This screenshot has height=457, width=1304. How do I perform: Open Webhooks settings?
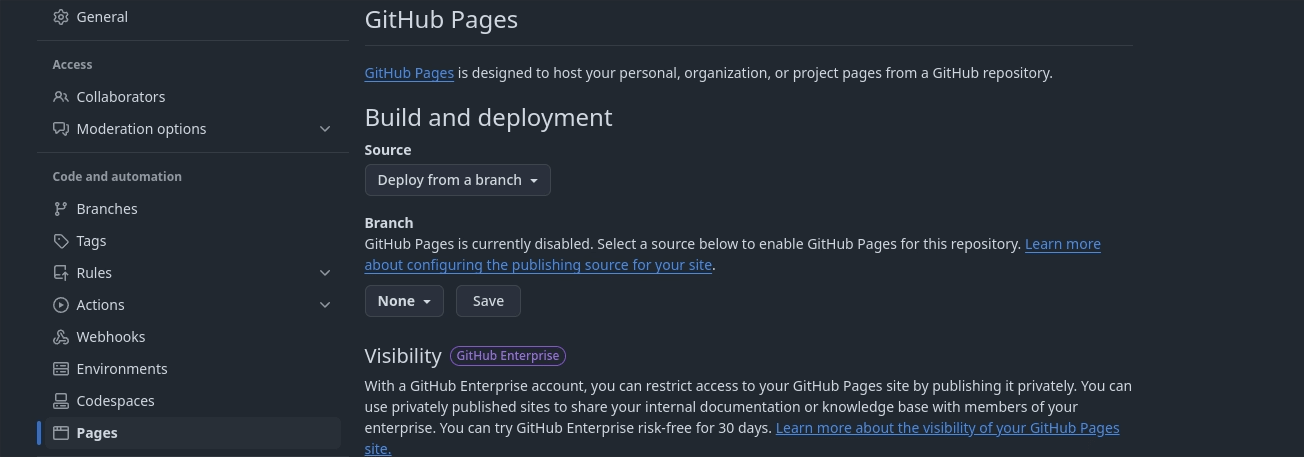pos(193,337)
